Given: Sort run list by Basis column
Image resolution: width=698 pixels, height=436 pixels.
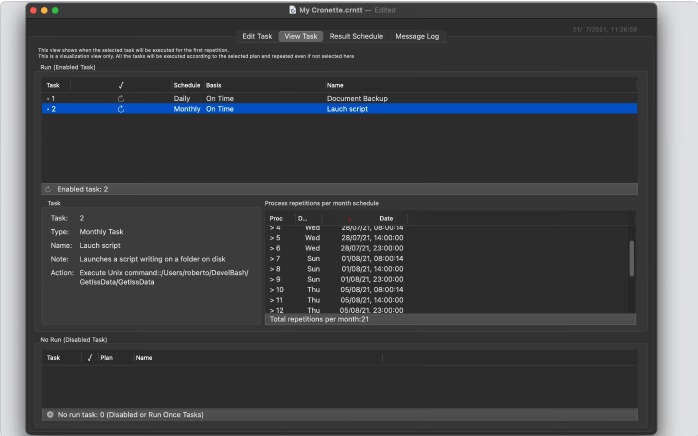Looking at the screenshot, I should click(x=214, y=85).
